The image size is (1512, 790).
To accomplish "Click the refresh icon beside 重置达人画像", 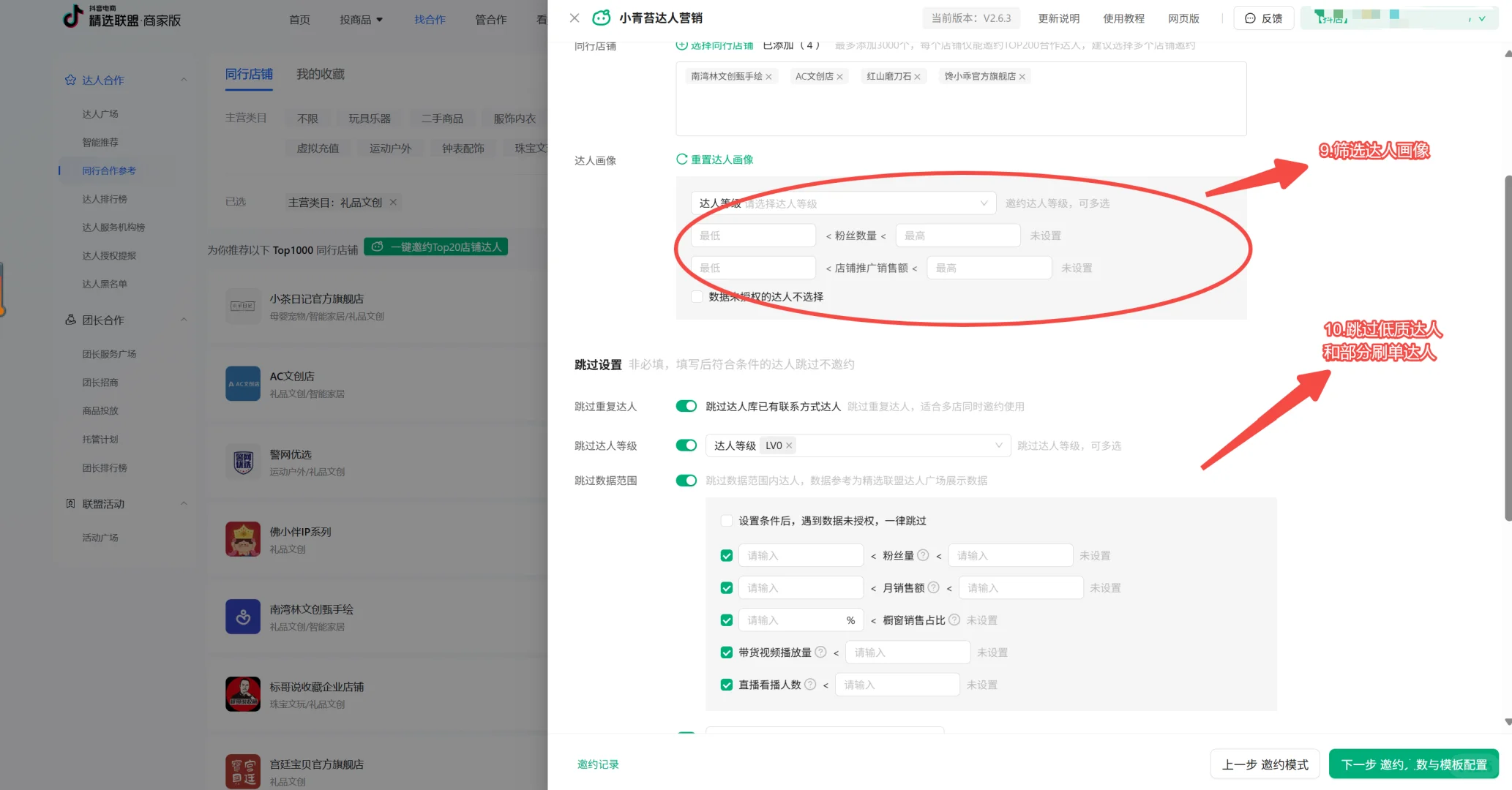I will 681,159.
